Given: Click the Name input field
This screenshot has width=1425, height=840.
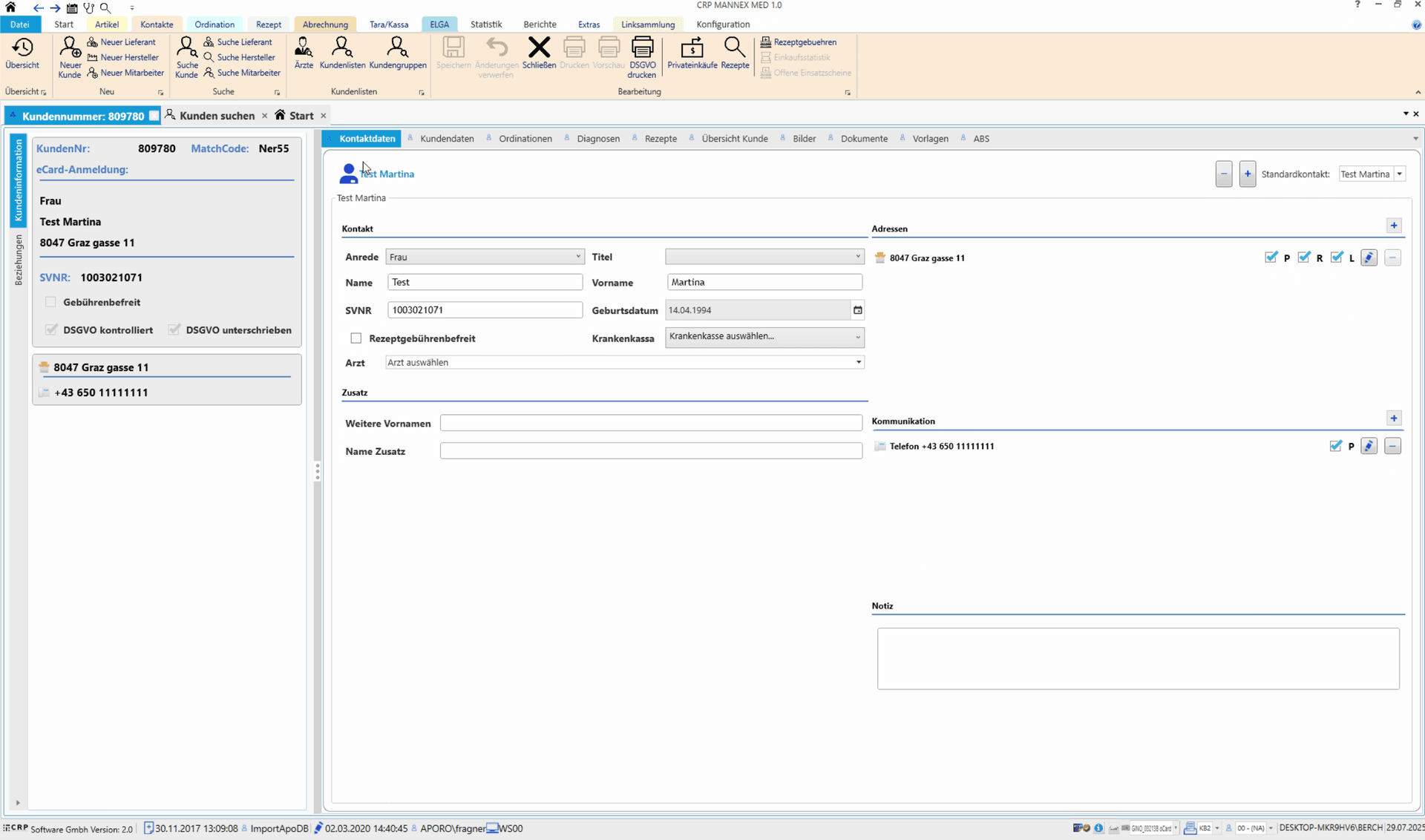Looking at the screenshot, I should tap(485, 282).
